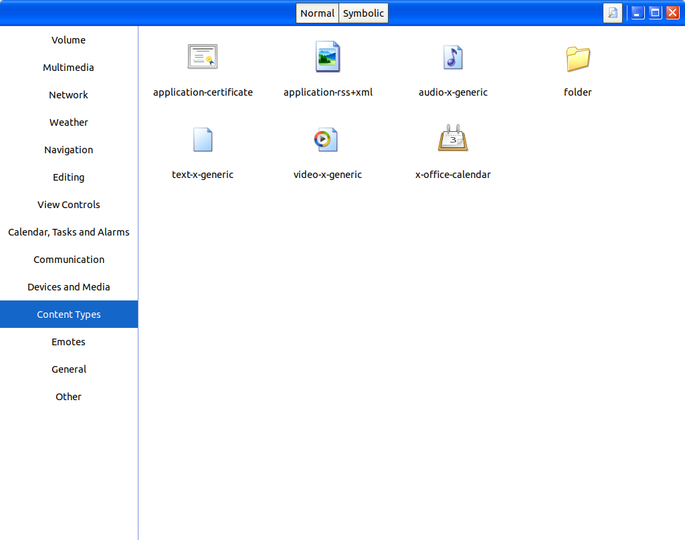Maximize the icon browser window
The image size is (685, 540).
click(x=655, y=13)
